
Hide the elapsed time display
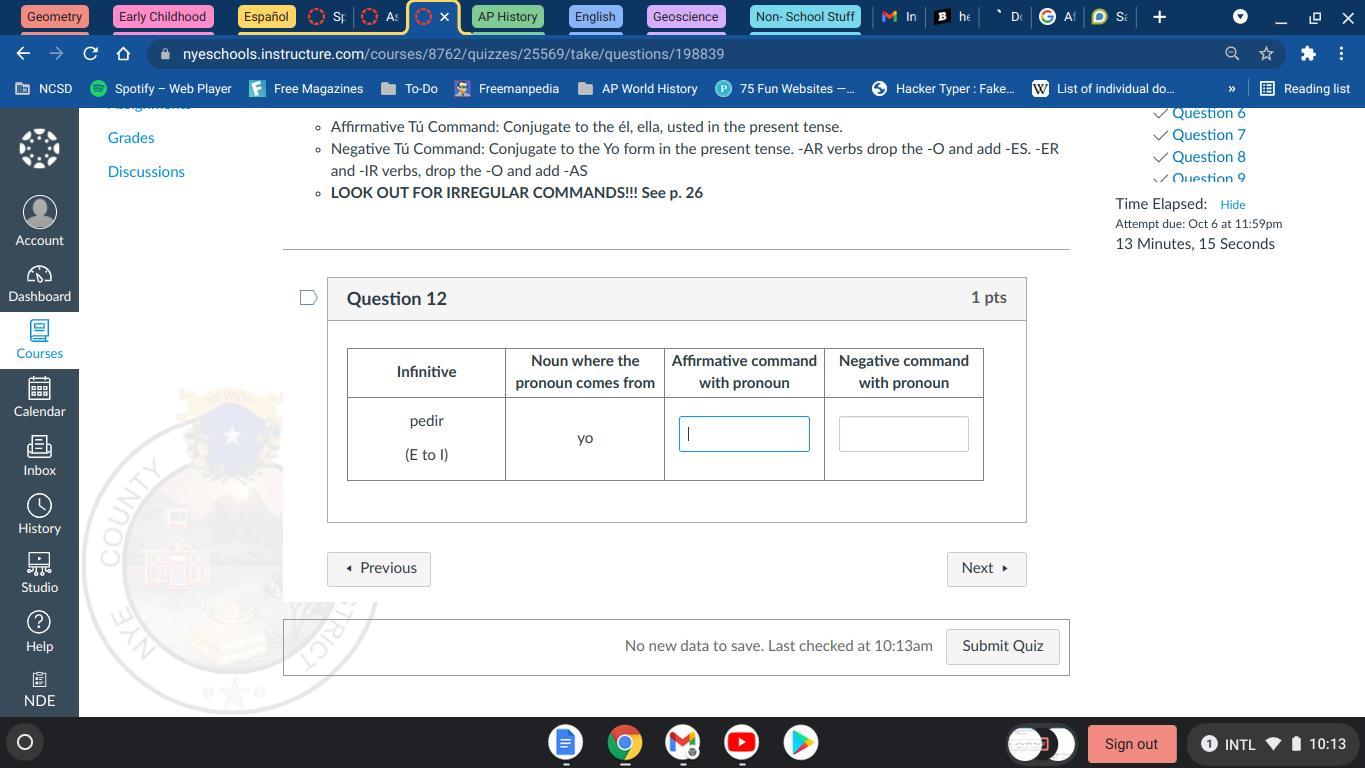(1232, 204)
